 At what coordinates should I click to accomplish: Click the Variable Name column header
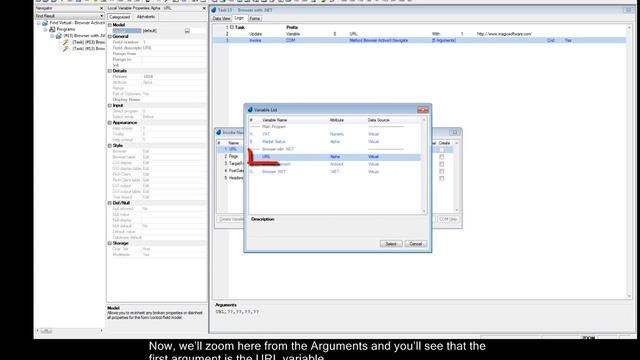pyautogui.click(x=274, y=120)
